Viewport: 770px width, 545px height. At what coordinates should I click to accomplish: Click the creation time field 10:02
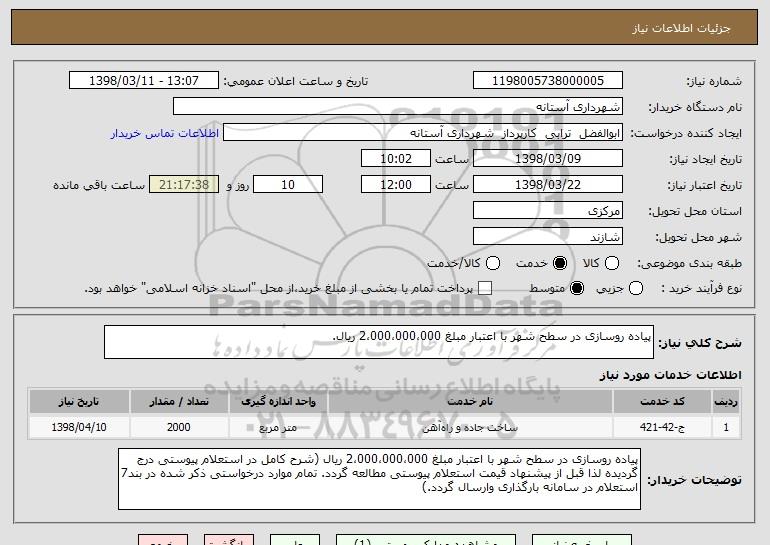pyautogui.click(x=396, y=159)
